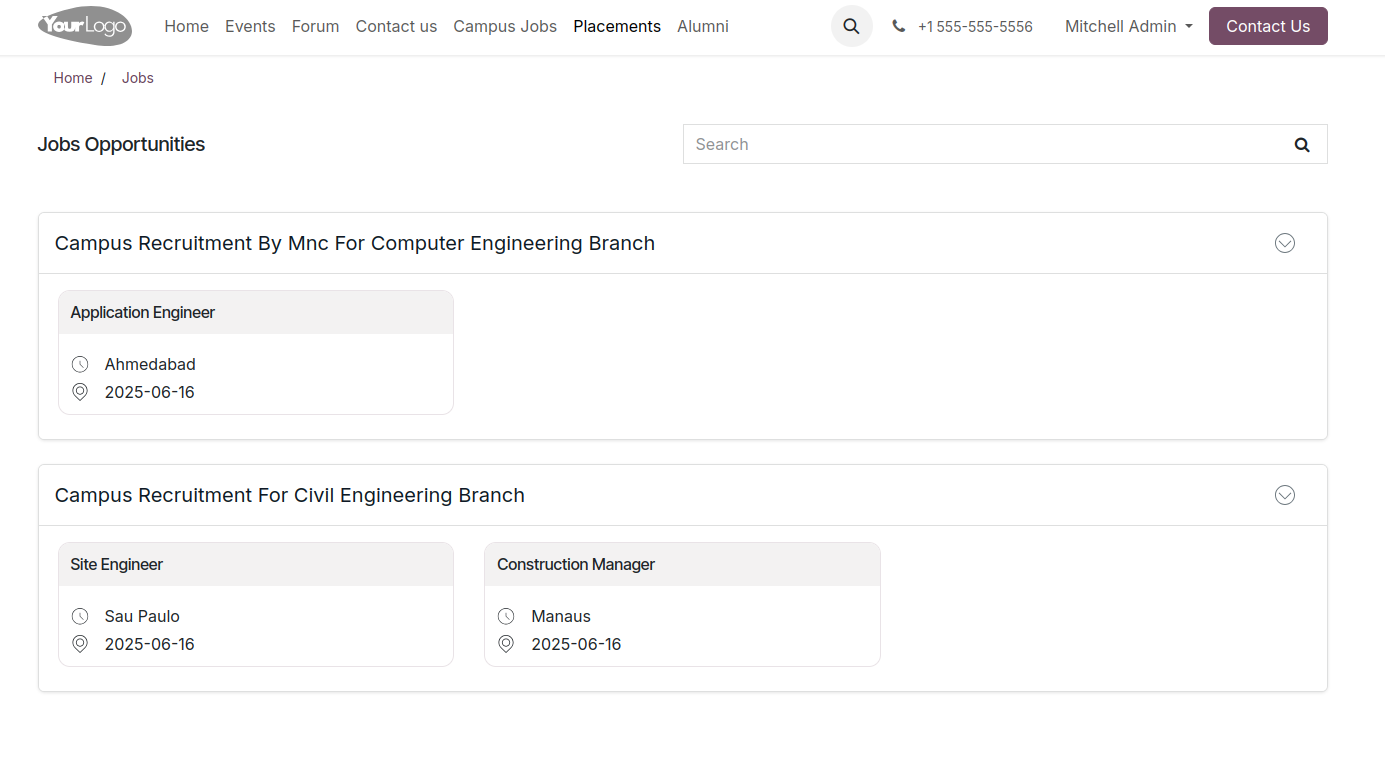Click the 2025-06-16 date under Ahmedabad
The width and height of the screenshot is (1385, 770).
pyautogui.click(x=150, y=392)
